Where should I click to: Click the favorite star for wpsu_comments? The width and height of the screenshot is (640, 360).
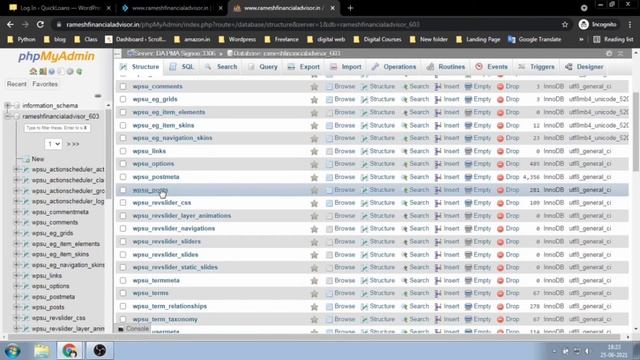click(314, 87)
